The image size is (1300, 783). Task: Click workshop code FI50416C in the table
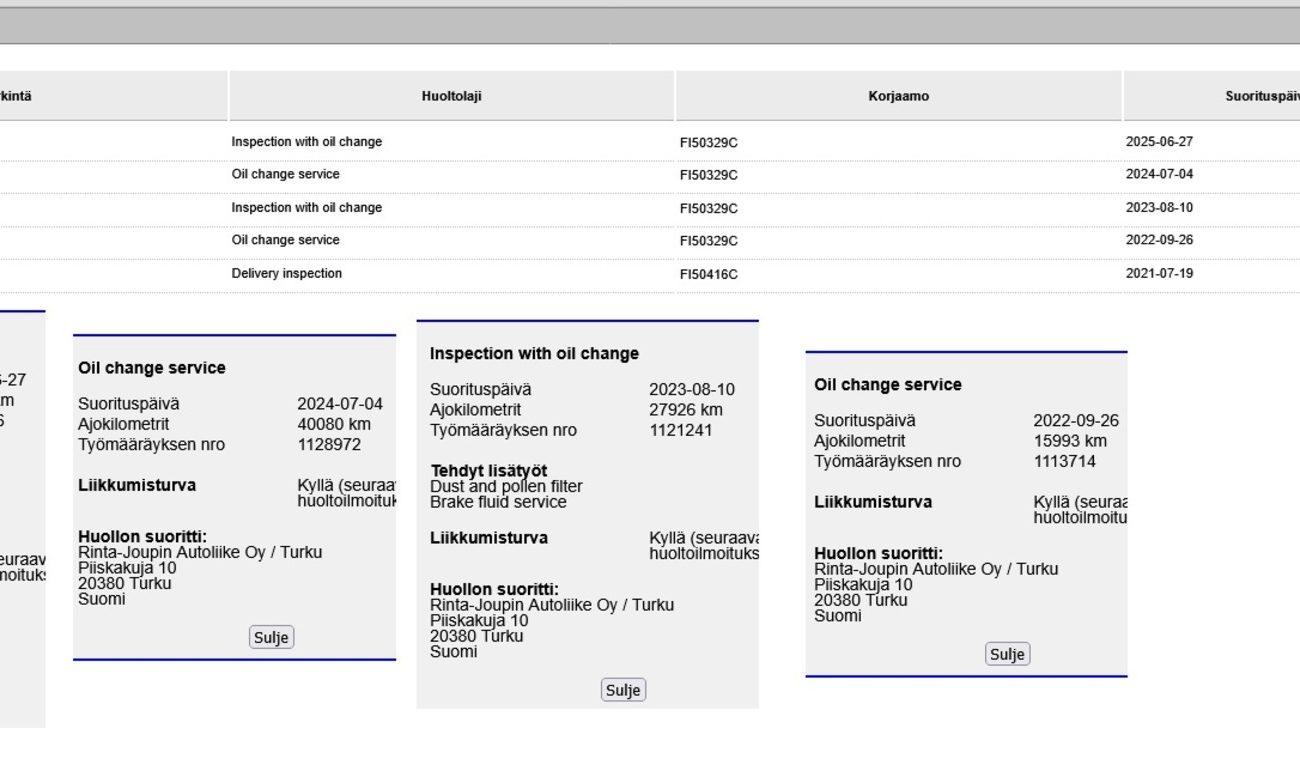708,274
